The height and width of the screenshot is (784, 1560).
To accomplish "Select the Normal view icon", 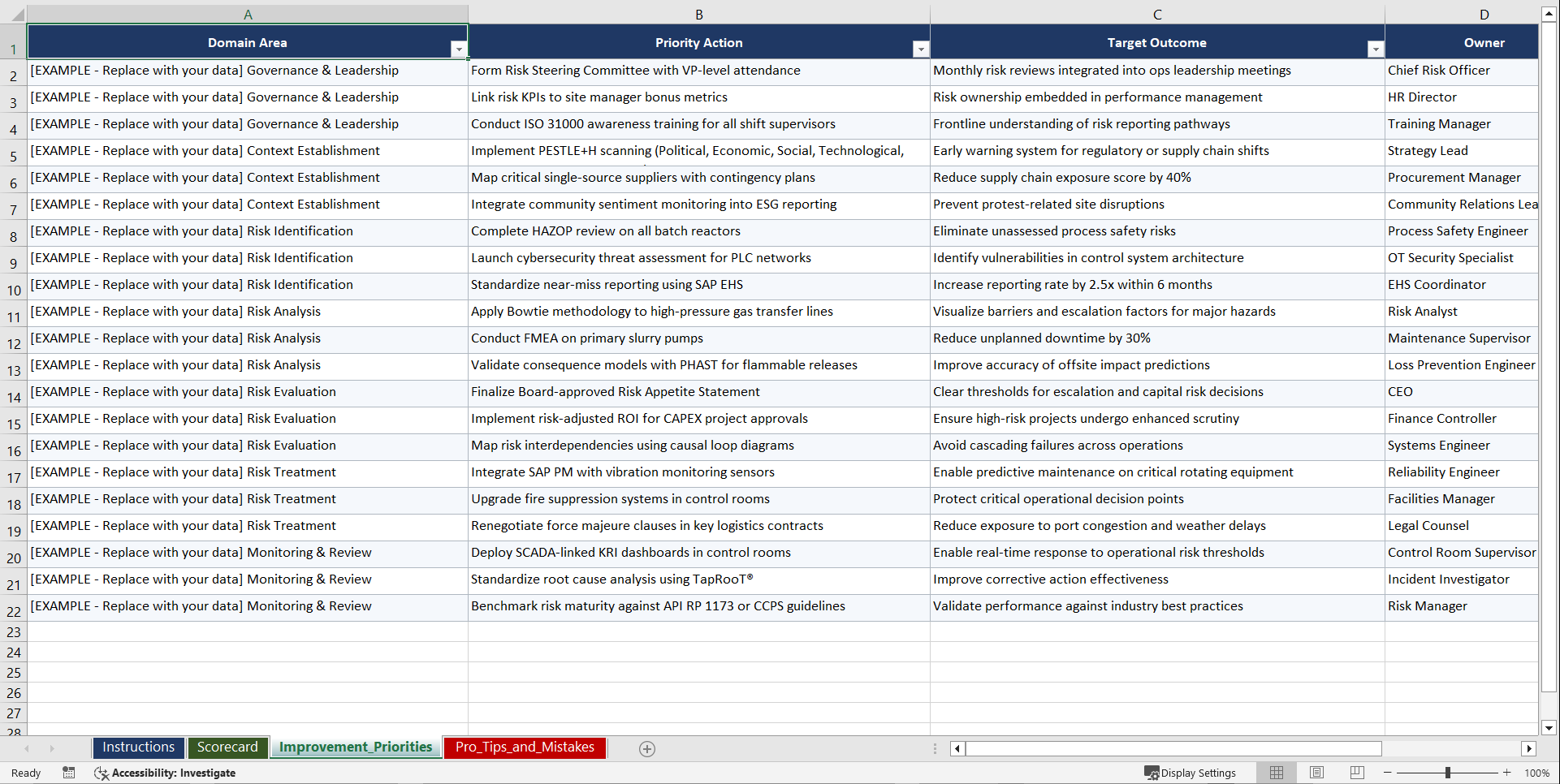I will (1276, 773).
